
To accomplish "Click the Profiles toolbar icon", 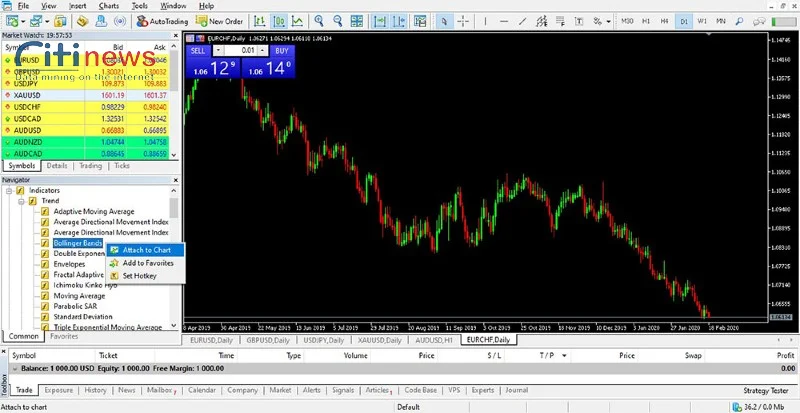I will pyautogui.click(x=36, y=21).
